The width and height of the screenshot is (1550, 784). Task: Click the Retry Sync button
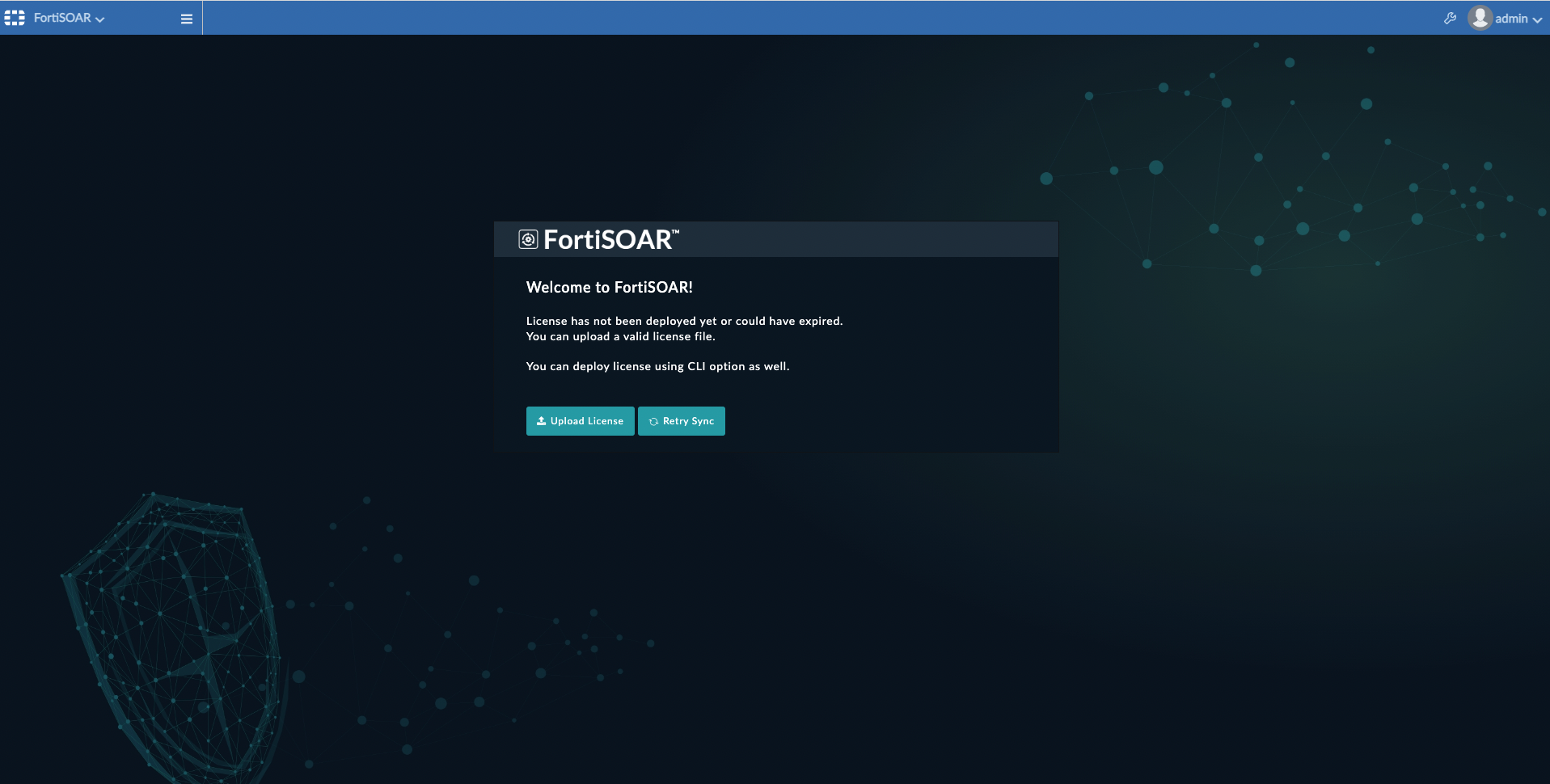(x=681, y=421)
